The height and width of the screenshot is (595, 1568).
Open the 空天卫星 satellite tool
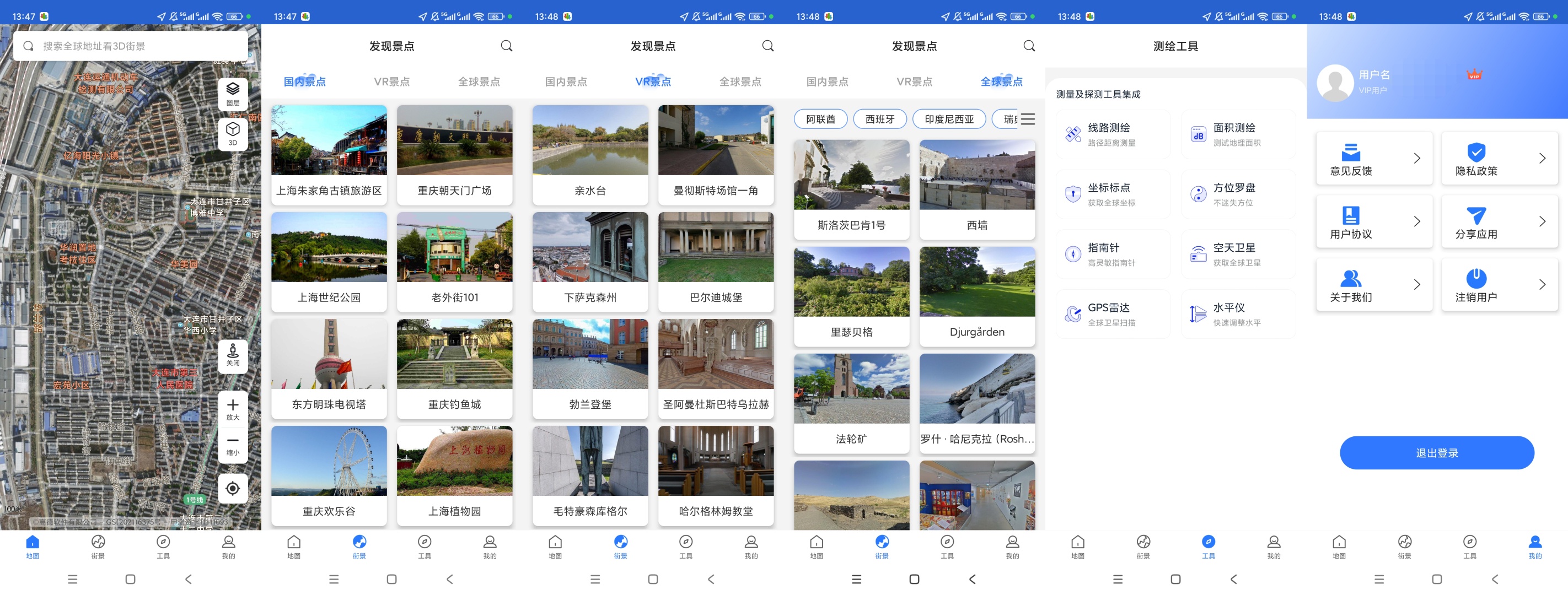click(1238, 255)
